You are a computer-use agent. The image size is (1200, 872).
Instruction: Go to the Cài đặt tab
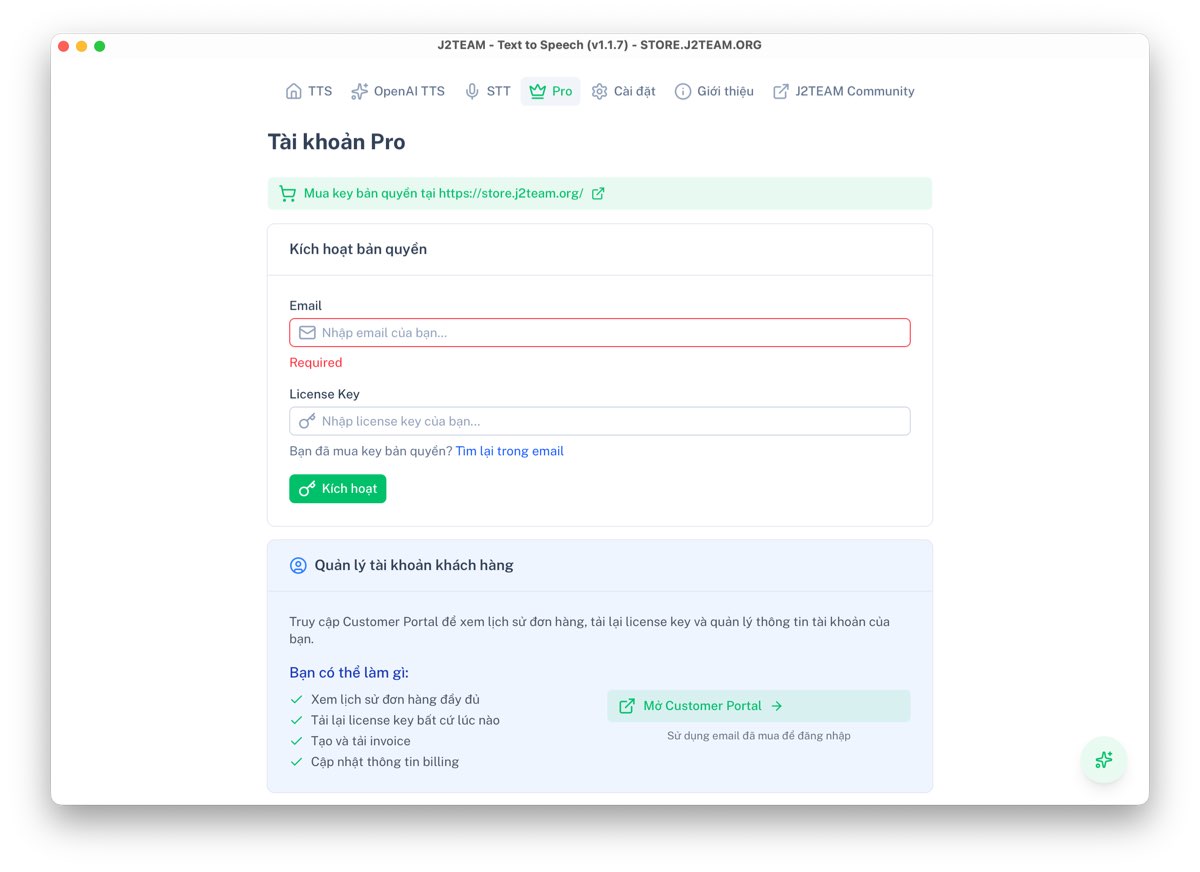point(634,91)
